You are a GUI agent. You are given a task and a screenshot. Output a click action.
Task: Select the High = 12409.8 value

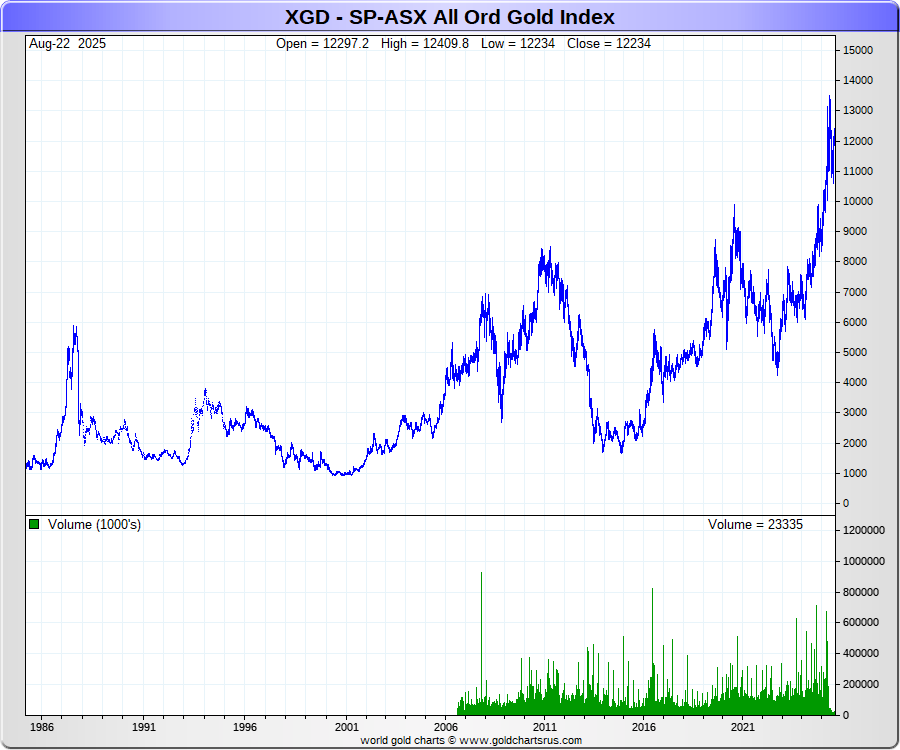coord(425,44)
